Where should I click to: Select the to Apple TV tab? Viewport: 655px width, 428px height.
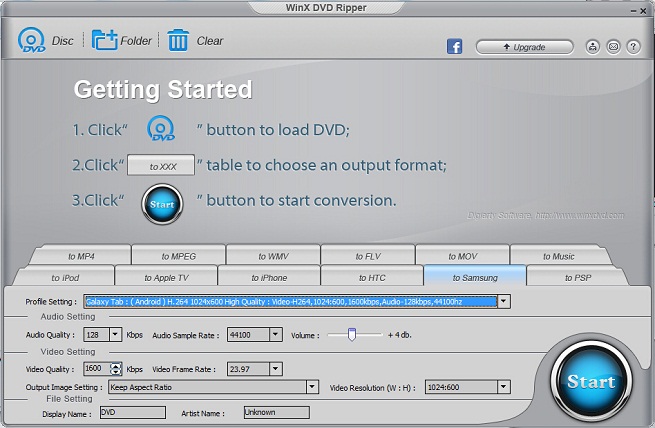click(x=166, y=278)
